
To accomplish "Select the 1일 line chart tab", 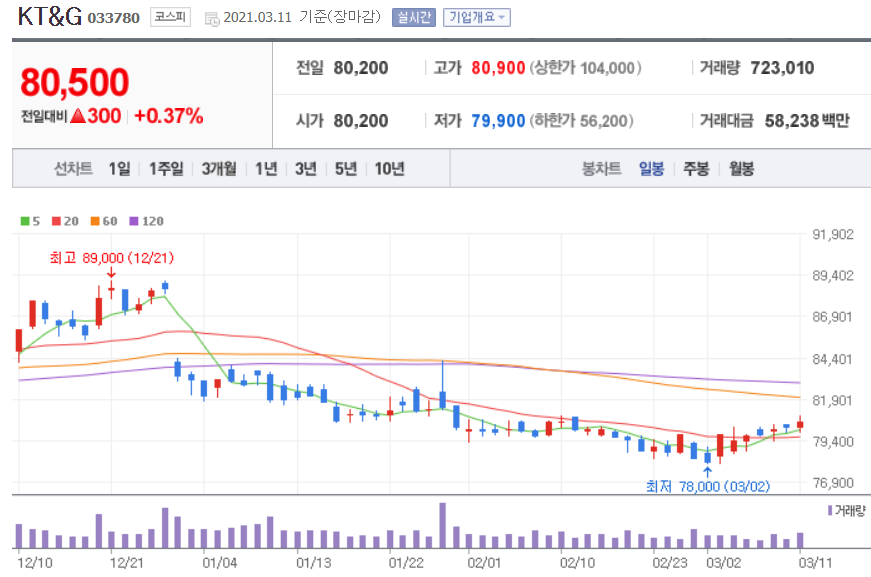I will pos(119,168).
